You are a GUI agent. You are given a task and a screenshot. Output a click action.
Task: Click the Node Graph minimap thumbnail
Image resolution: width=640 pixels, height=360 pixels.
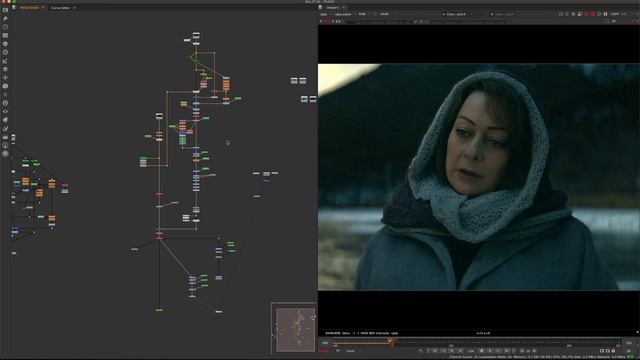296,330
